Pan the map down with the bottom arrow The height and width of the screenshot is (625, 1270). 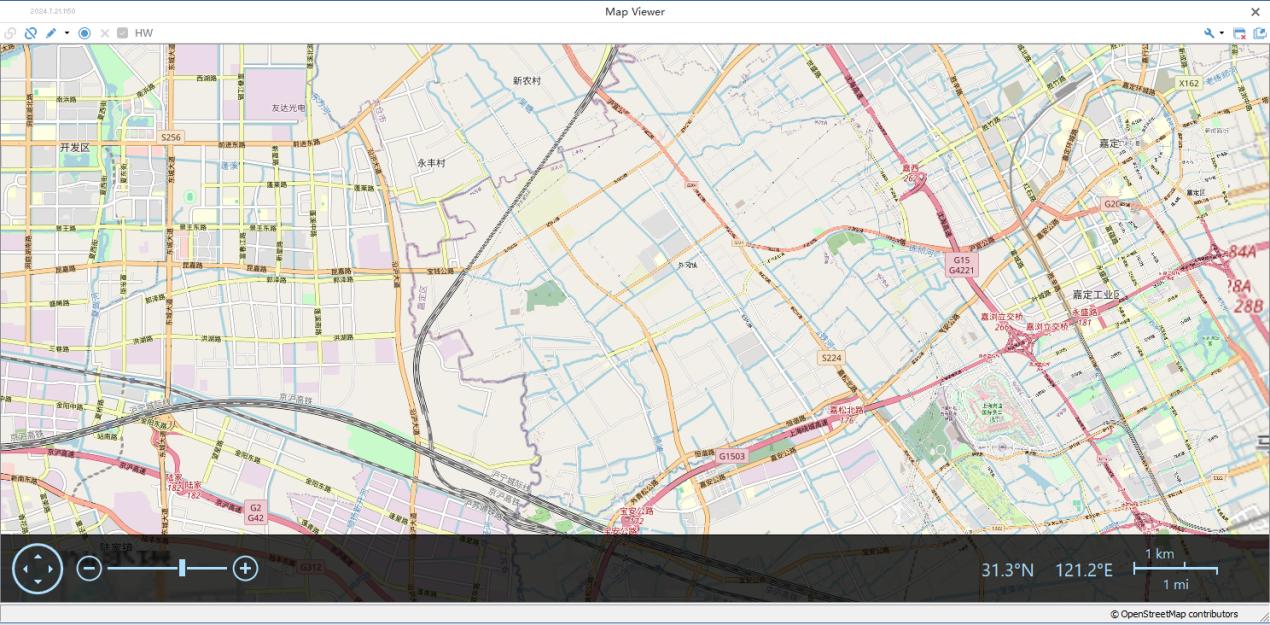(x=38, y=582)
